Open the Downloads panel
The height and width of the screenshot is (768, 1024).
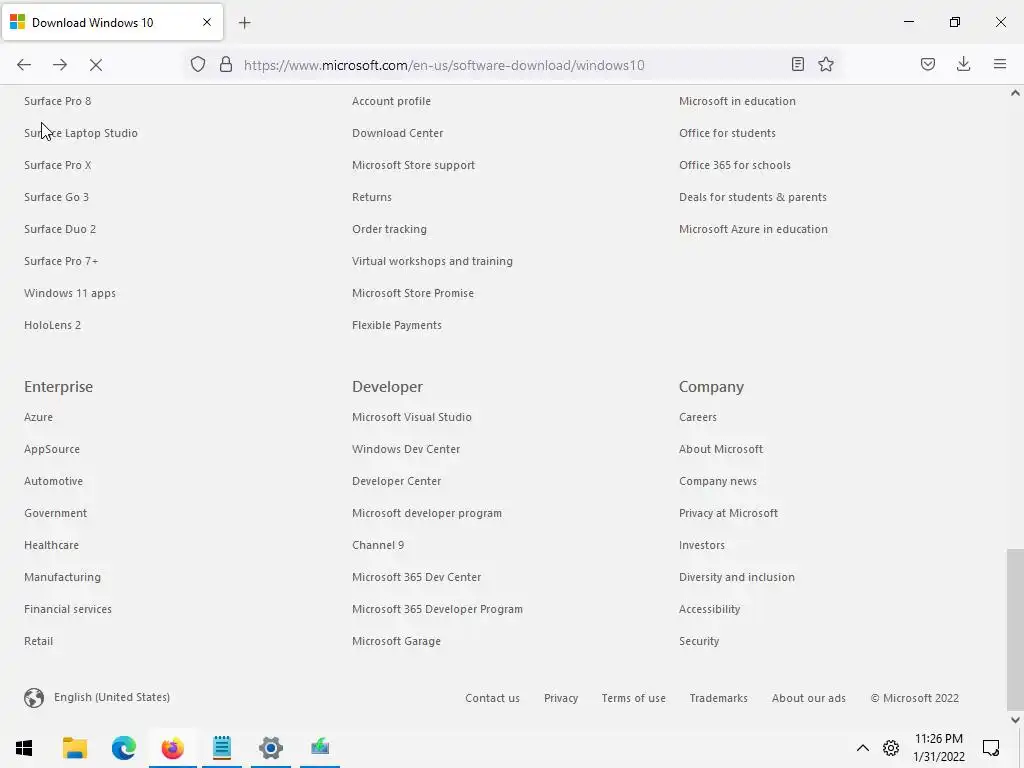point(963,64)
